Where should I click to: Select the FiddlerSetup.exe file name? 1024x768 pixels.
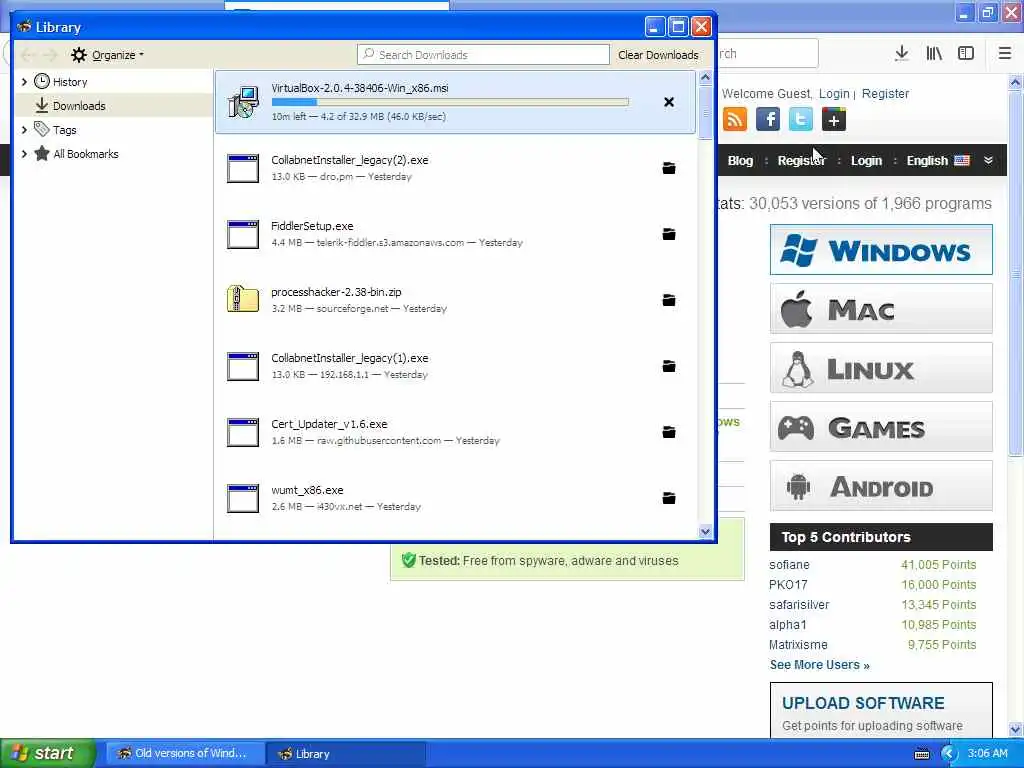312,226
